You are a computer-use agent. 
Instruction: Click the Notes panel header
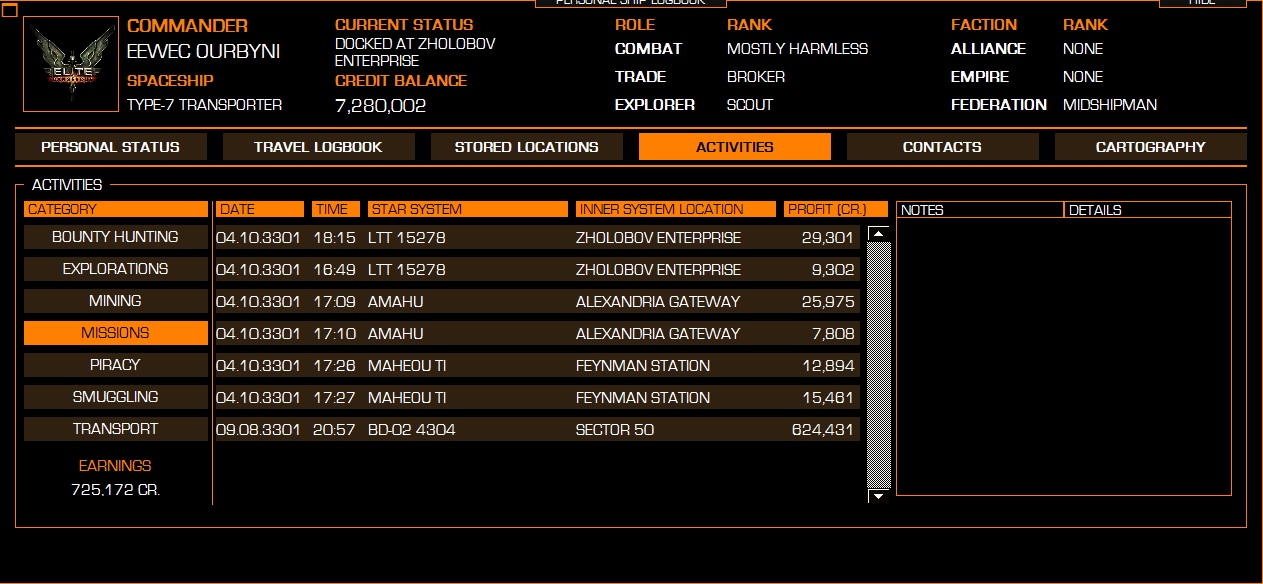980,210
